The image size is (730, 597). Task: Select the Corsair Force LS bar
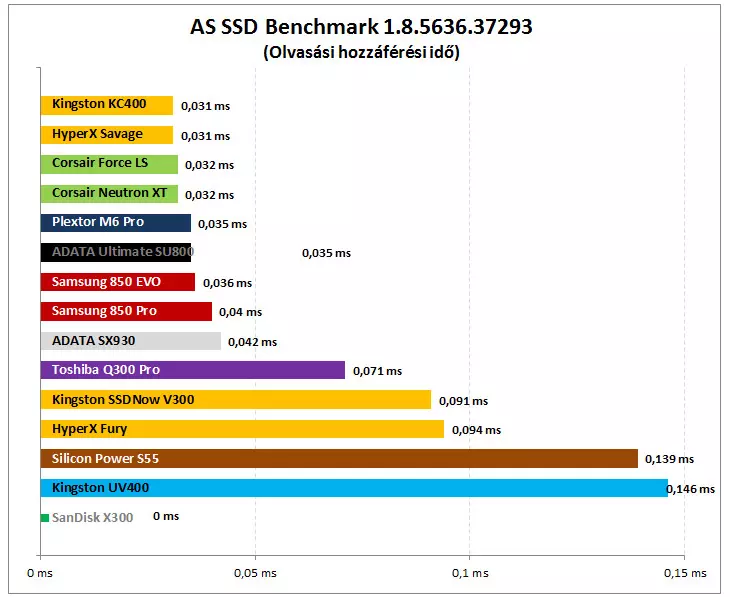(x=109, y=164)
